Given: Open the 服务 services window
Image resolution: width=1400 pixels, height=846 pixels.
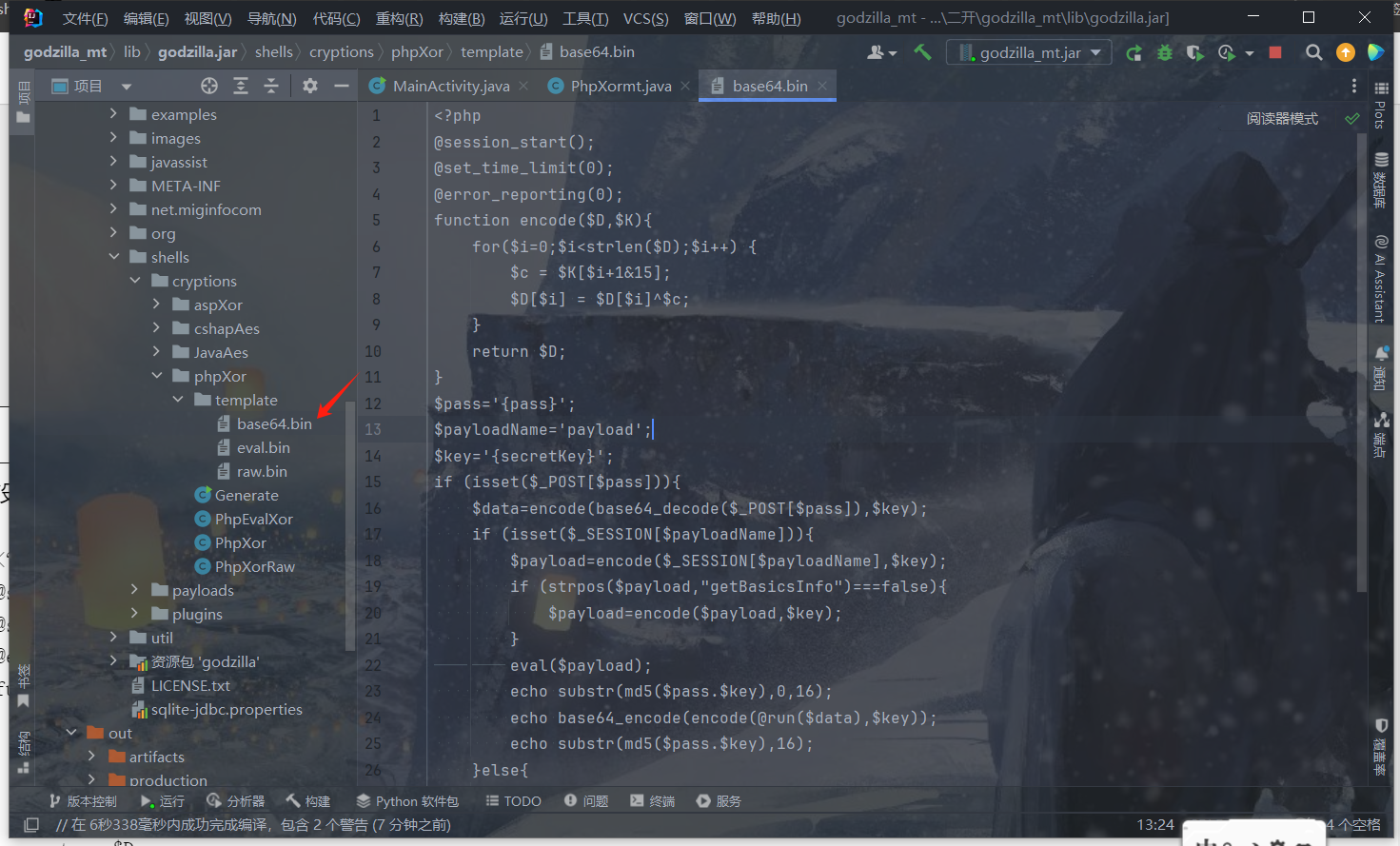Looking at the screenshot, I should click(x=719, y=801).
